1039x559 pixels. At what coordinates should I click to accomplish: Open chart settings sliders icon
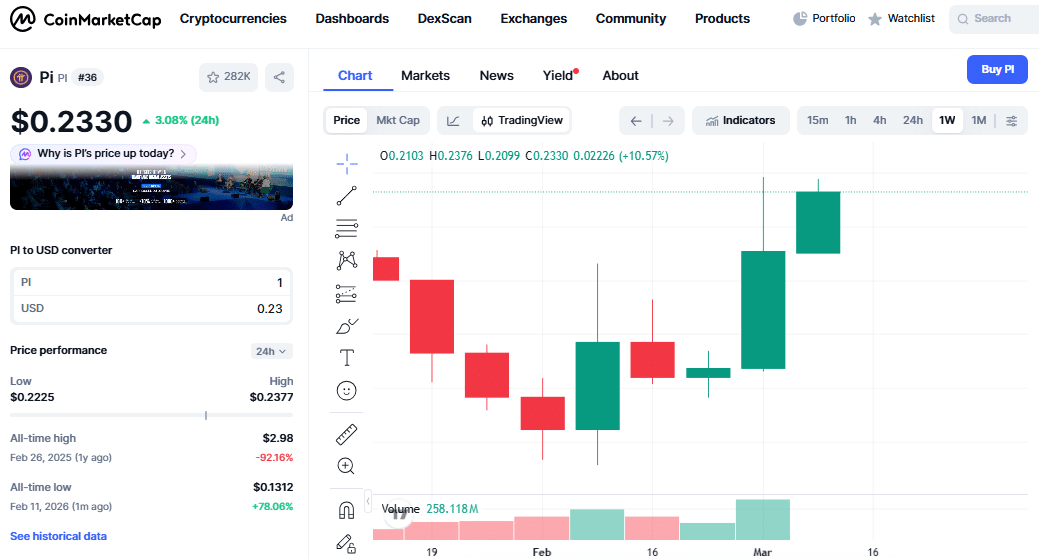point(1012,121)
